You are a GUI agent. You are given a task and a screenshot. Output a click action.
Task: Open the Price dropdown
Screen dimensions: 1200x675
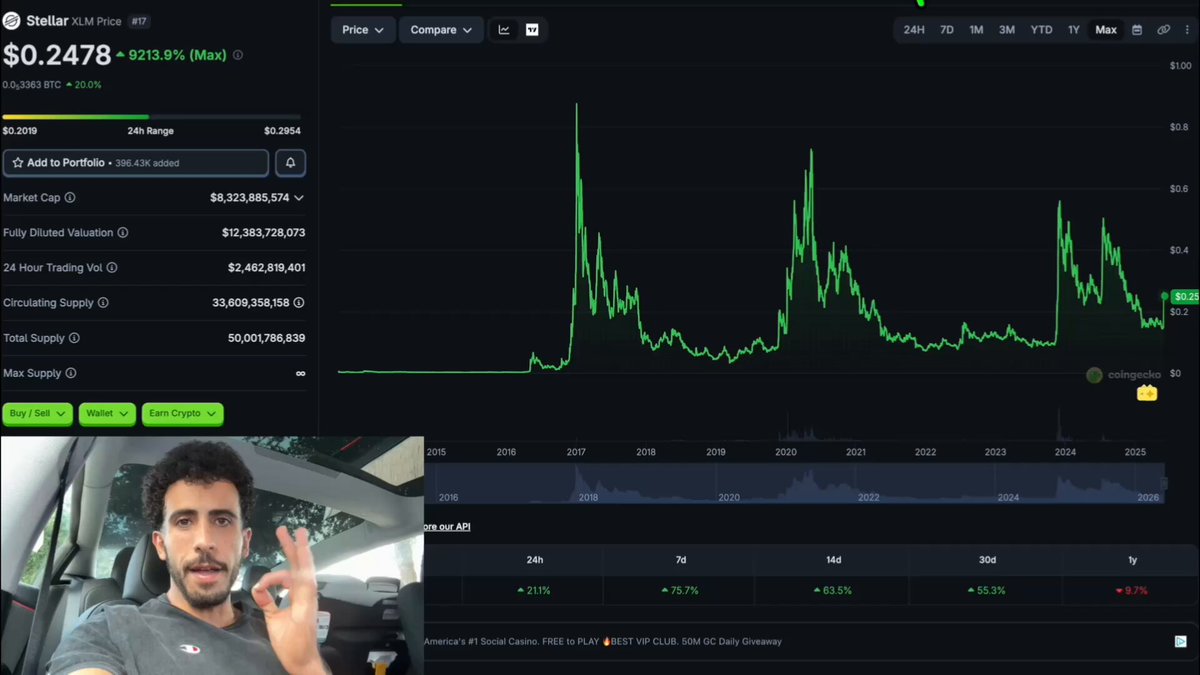(x=363, y=30)
